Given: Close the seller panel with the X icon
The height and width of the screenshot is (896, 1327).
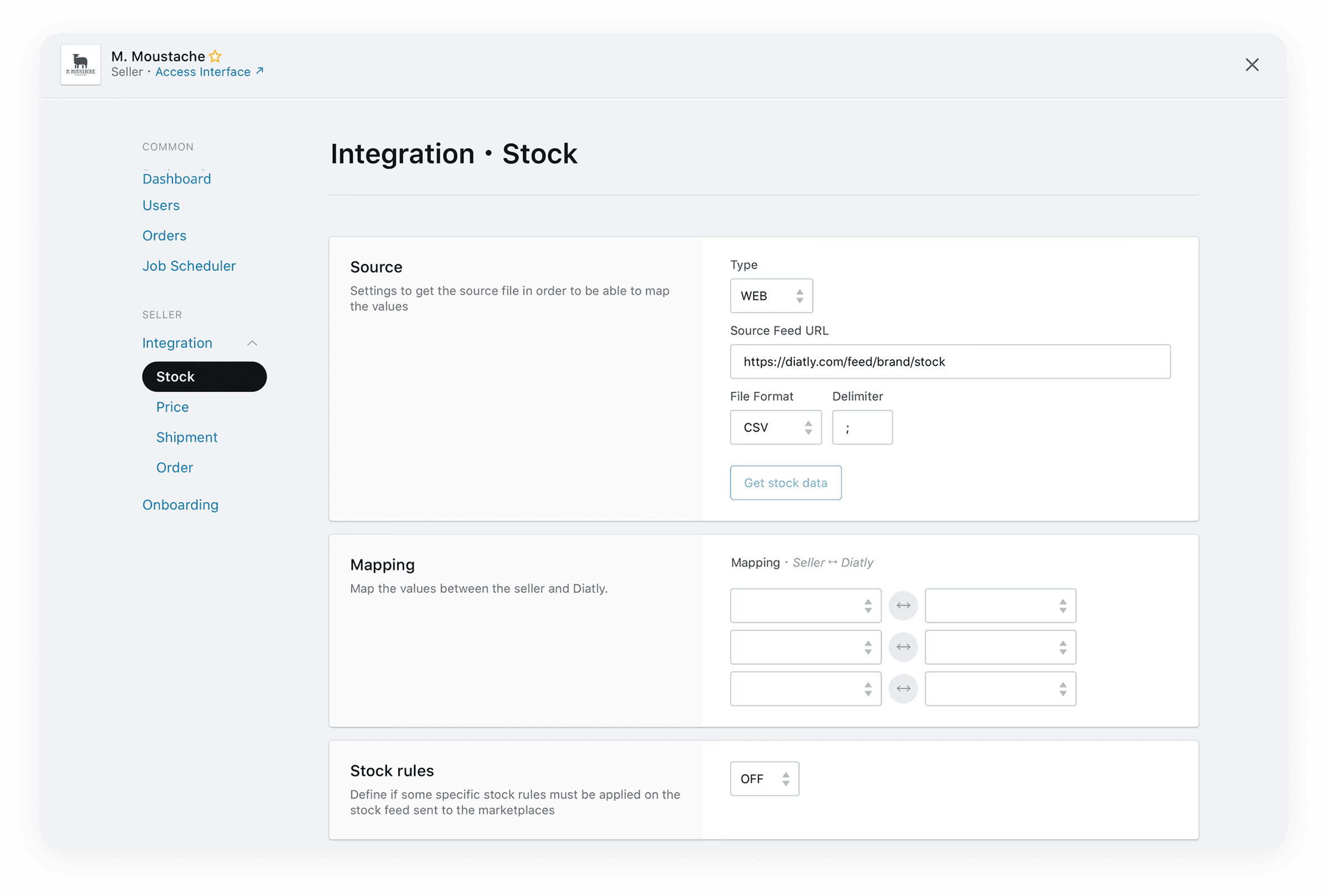Looking at the screenshot, I should click(1252, 65).
